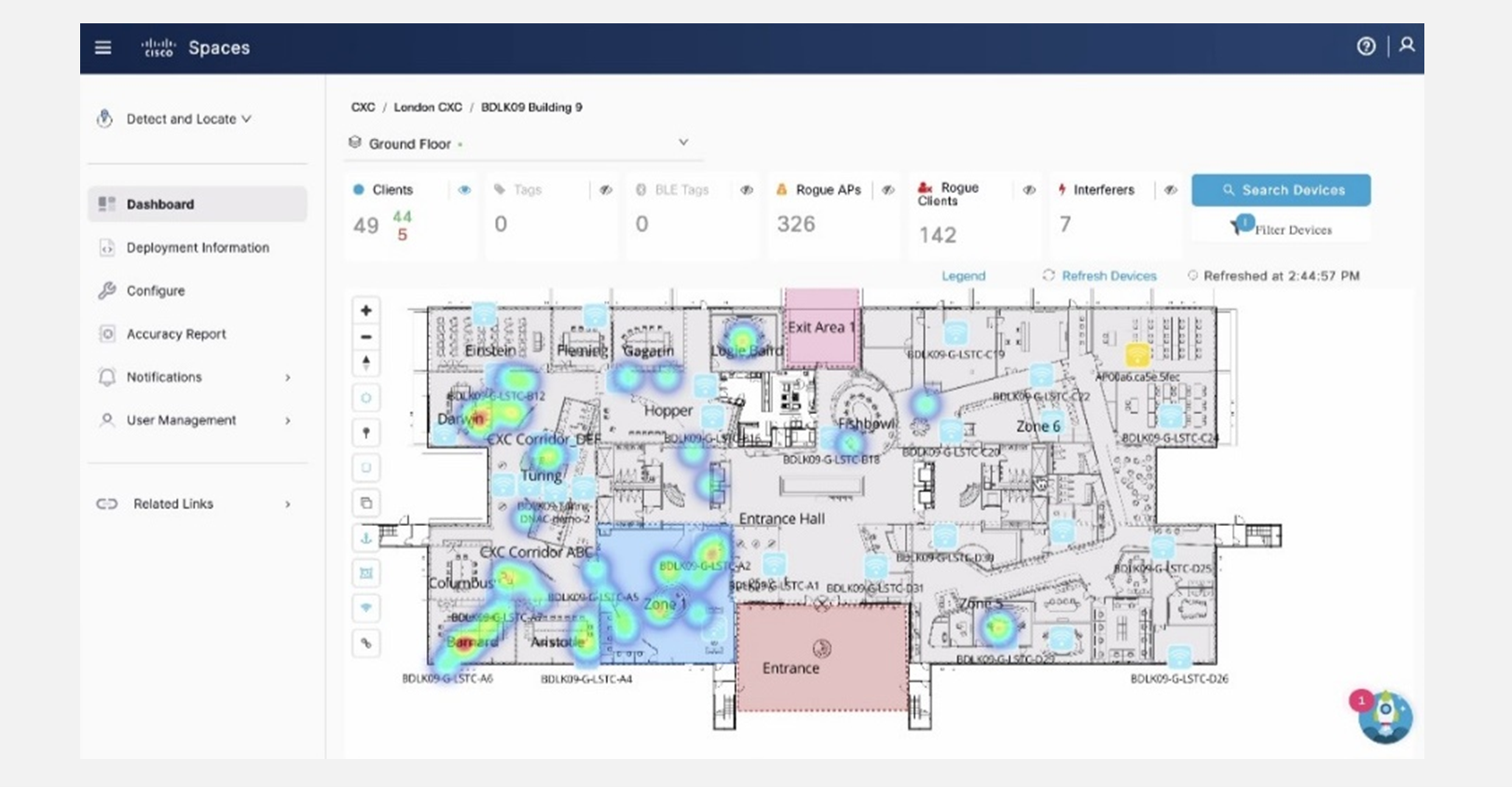Click the Zone 6 label on map
Image resolution: width=1512 pixels, height=787 pixels.
[1038, 426]
